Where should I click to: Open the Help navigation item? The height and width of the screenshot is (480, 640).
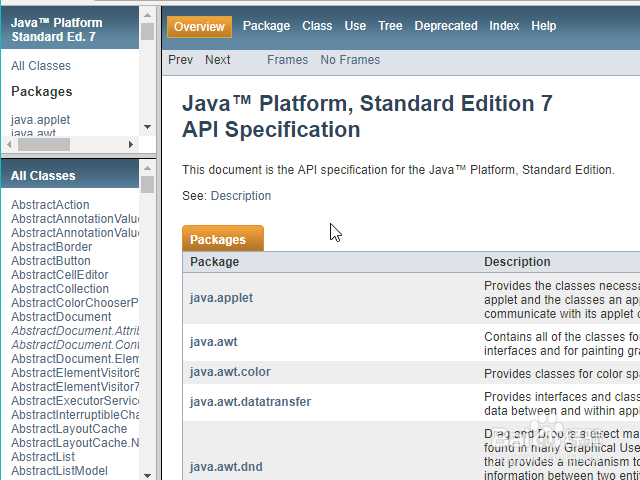tap(544, 26)
